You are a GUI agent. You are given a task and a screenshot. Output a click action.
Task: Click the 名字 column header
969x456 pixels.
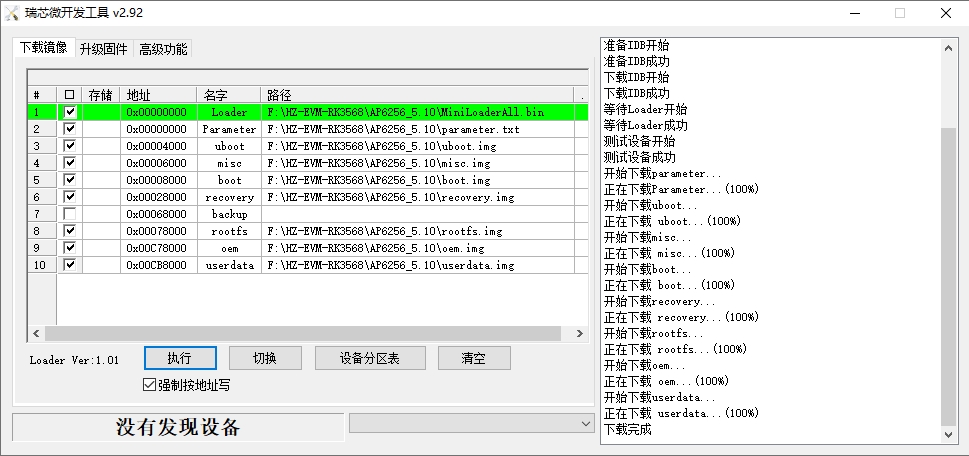[x=229, y=95]
